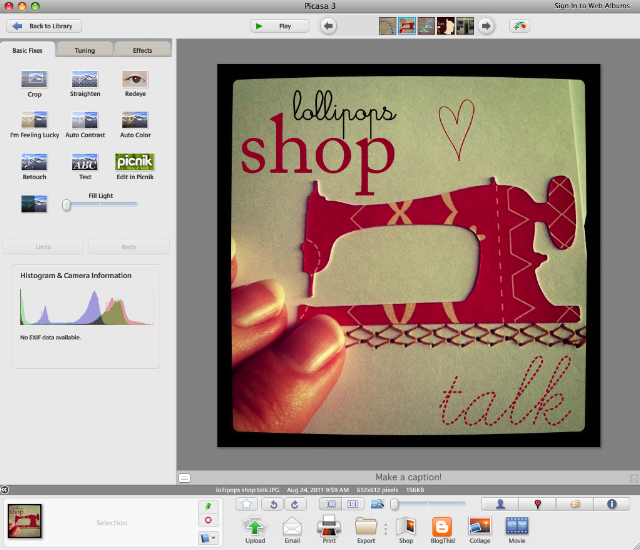Toggle the caption show/hide button
Image resolution: width=640 pixels, height=550 pixels.
coord(184,478)
